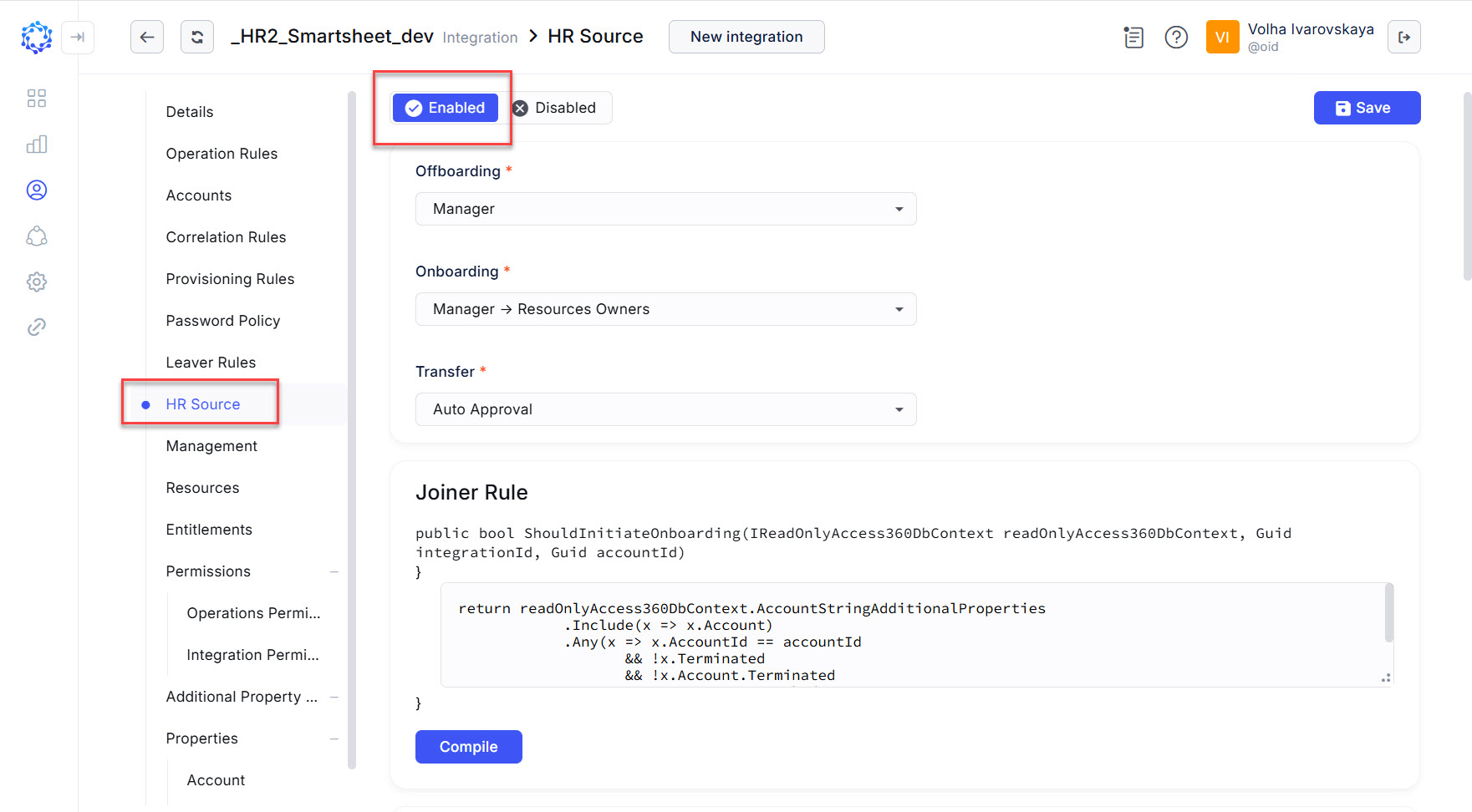Log out using the exit icon

click(1404, 37)
